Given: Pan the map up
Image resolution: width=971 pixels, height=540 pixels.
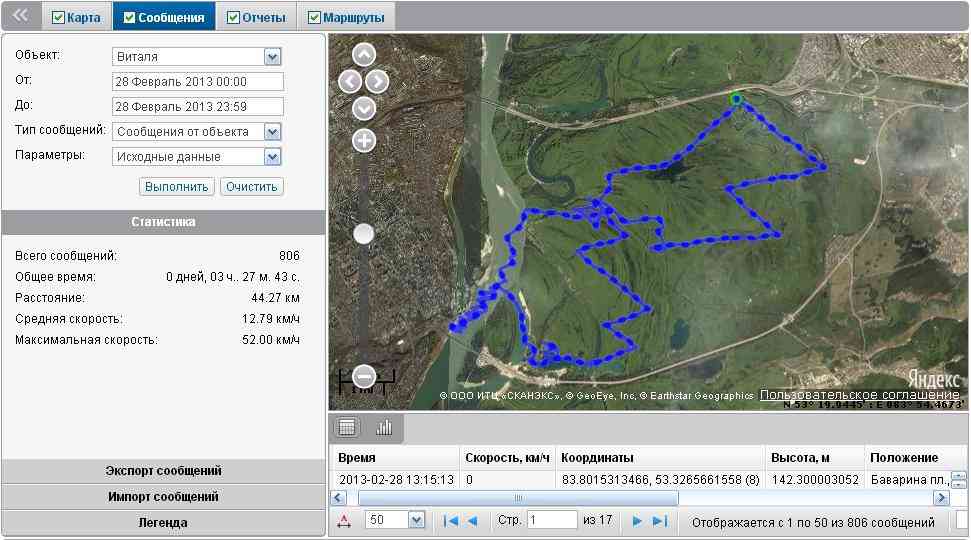Looking at the screenshot, I should point(364,55).
